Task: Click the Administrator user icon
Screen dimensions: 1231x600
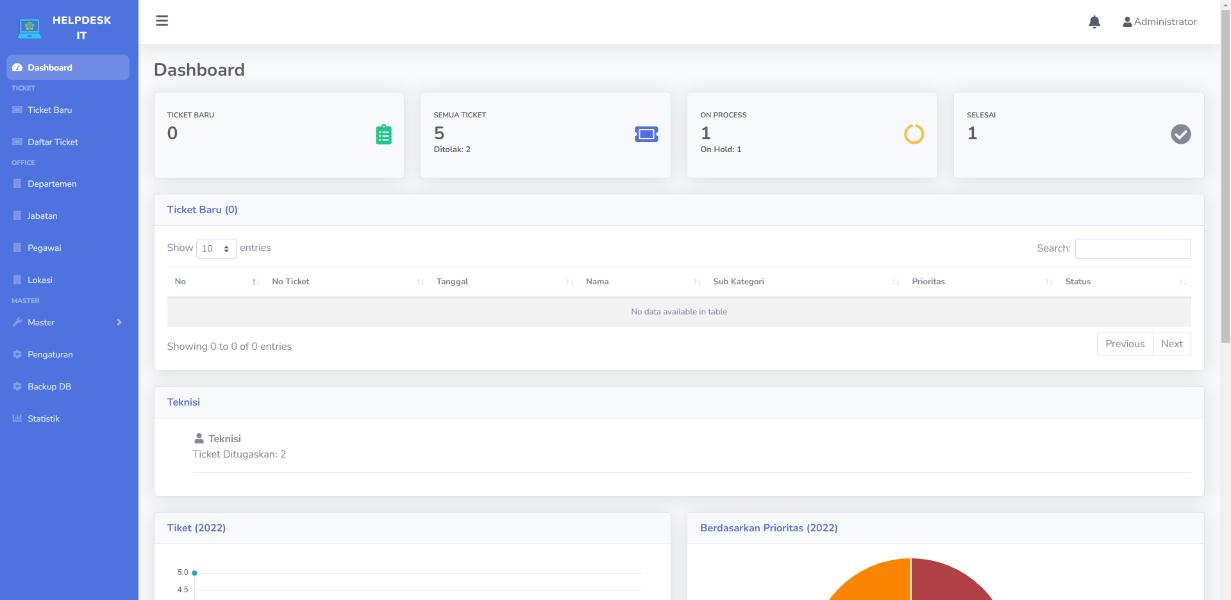Action: coord(1127,22)
